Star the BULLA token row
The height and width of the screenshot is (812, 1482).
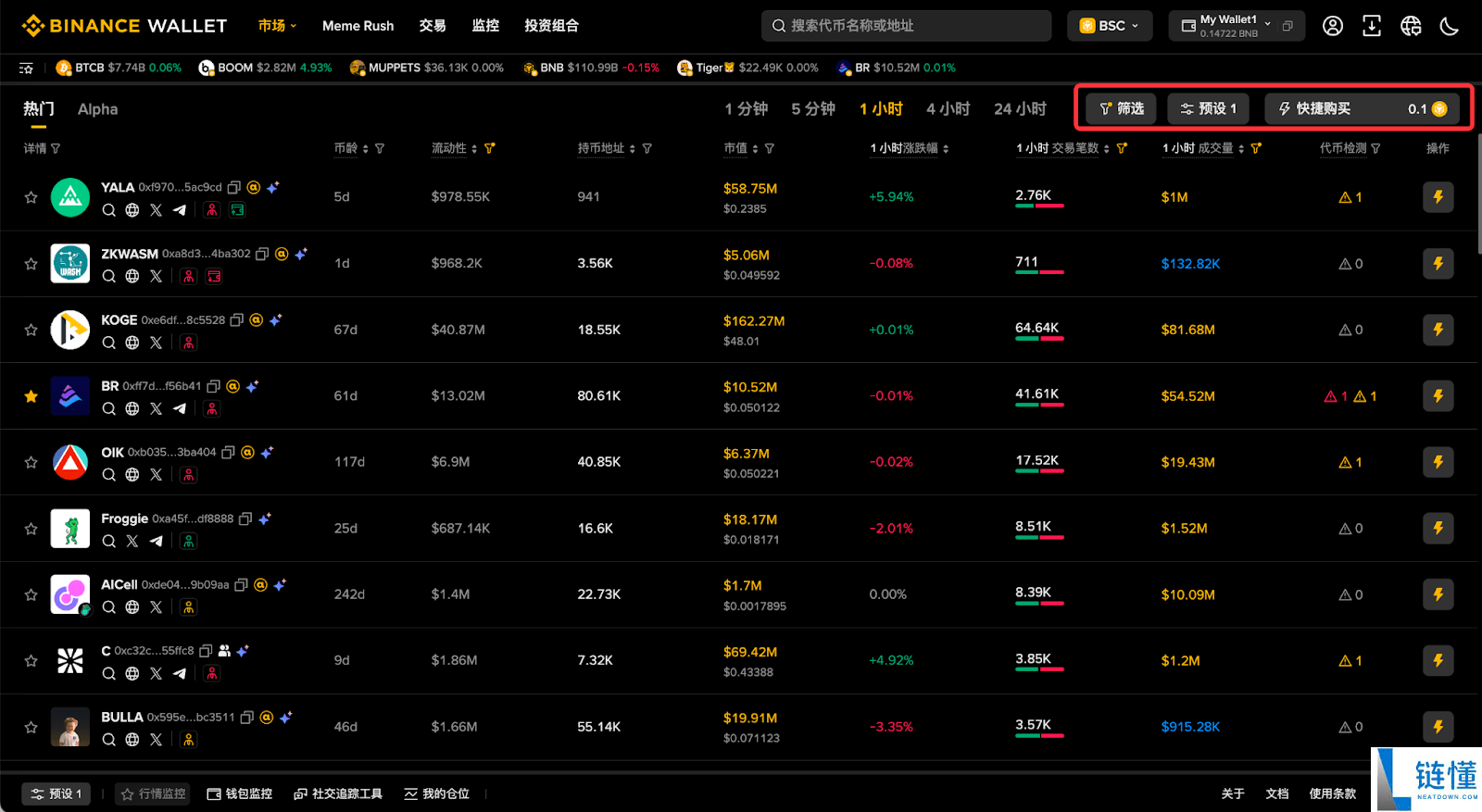point(31,727)
